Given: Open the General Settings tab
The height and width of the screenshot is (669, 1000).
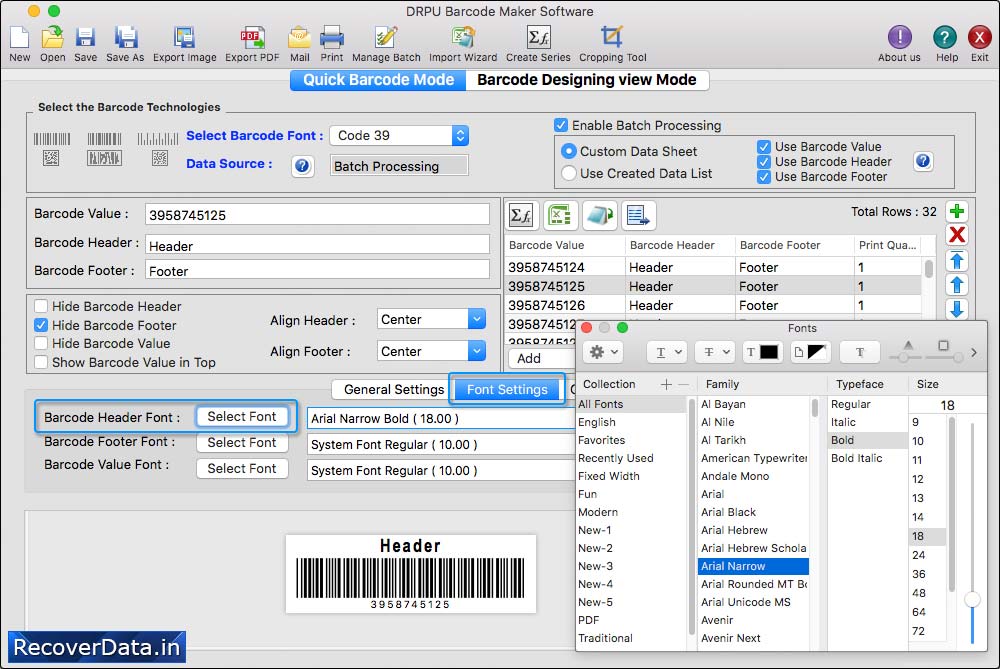Looking at the screenshot, I should 393,390.
